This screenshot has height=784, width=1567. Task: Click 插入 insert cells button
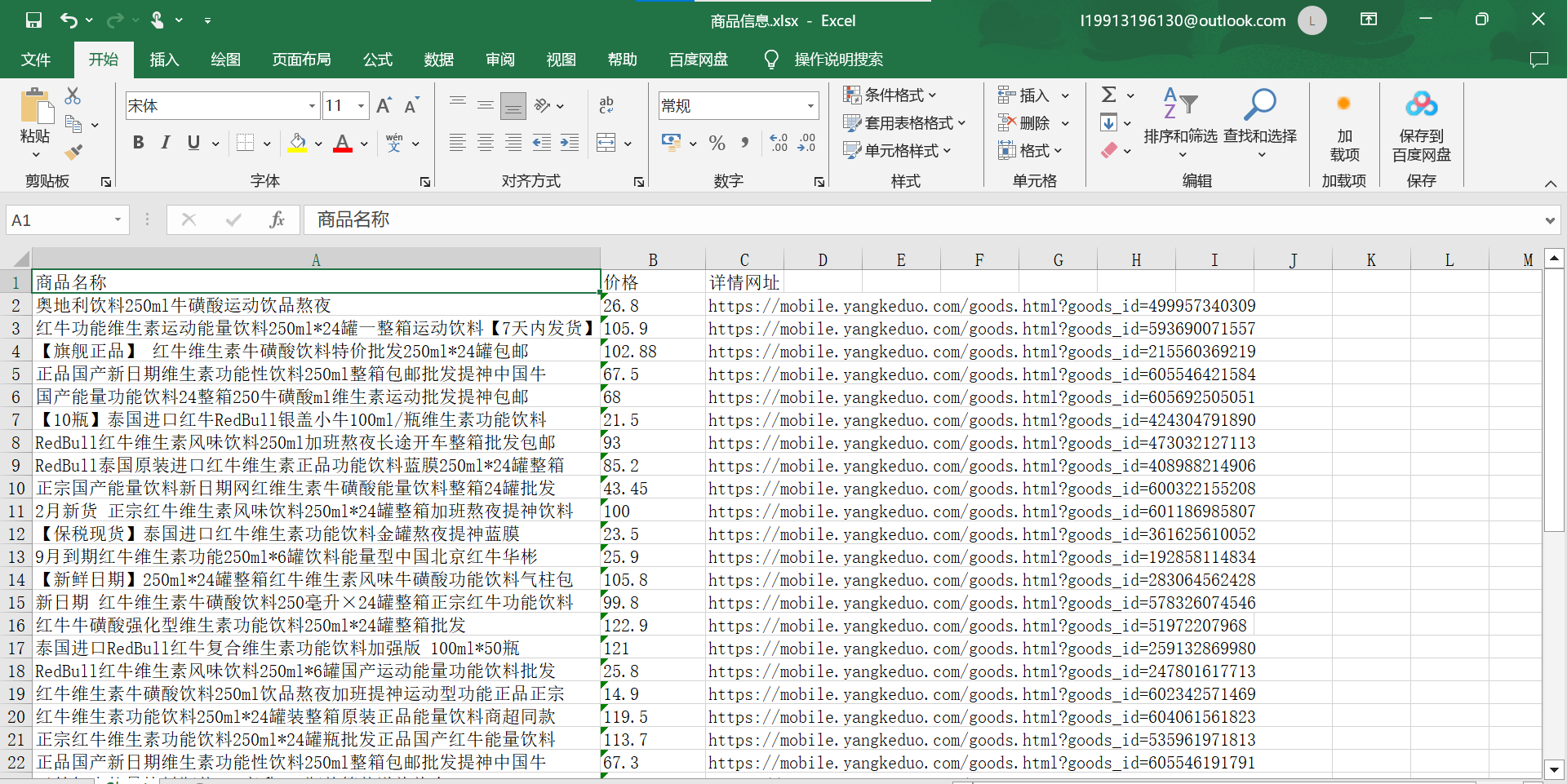click(1023, 95)
